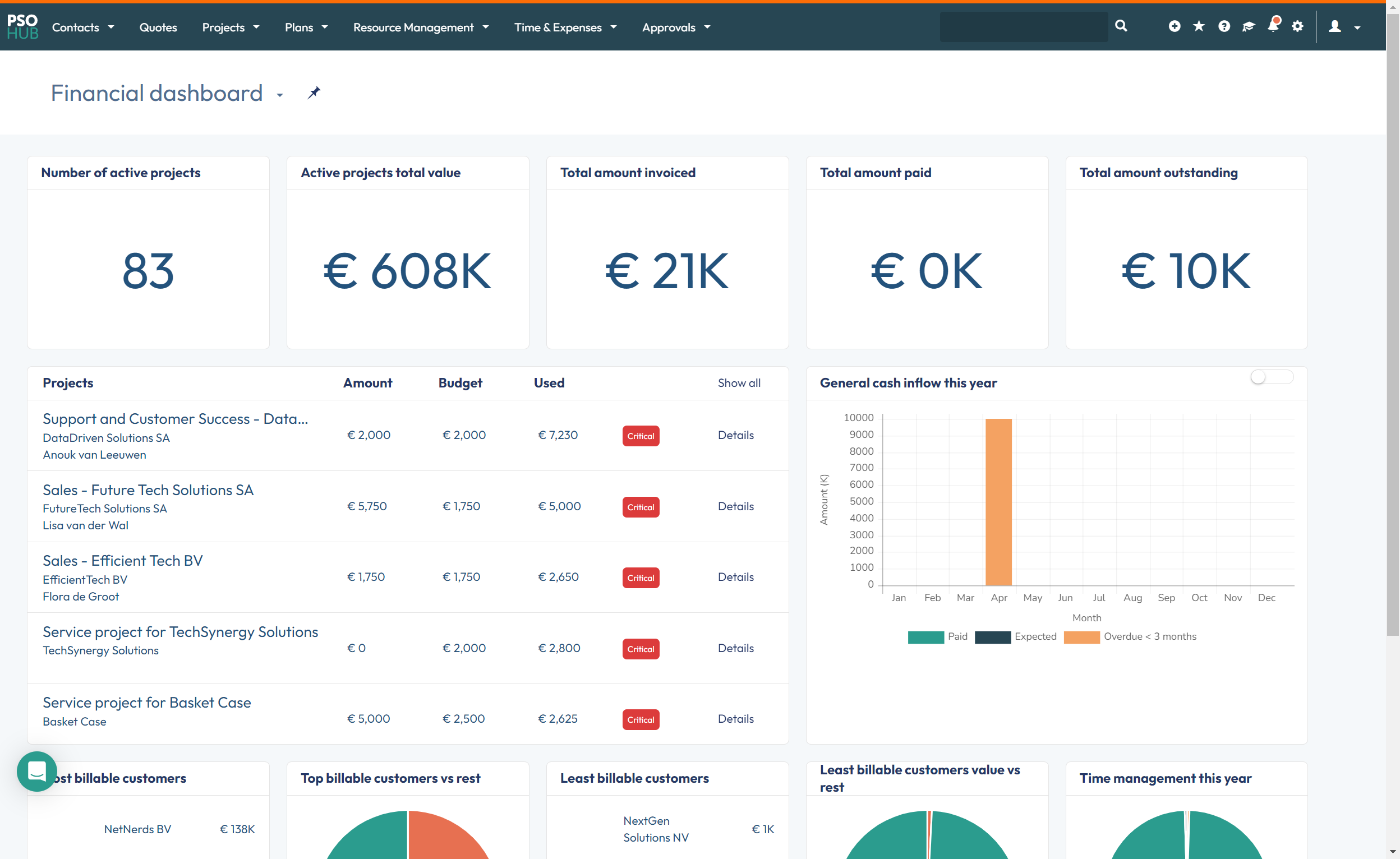Image resolution: width=1400 pixels, height=859 pixels.
Task: Click the search magnifier icon
Action: pos(1121,26)
